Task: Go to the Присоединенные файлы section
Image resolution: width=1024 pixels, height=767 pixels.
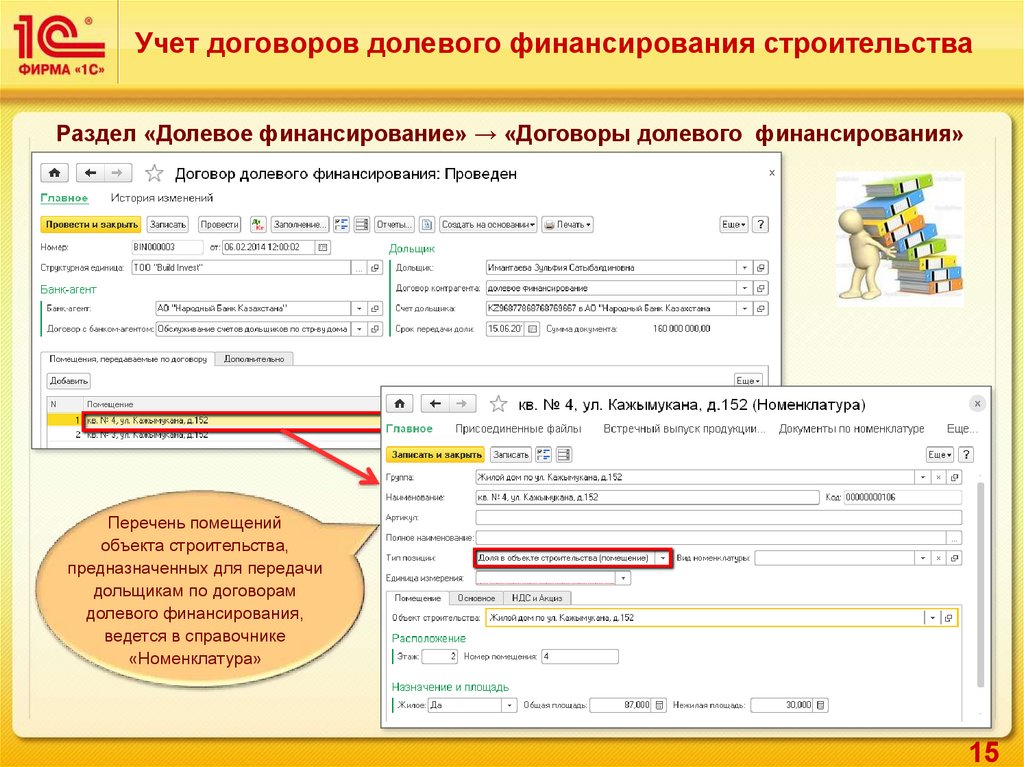Action: tap(518, 429)
